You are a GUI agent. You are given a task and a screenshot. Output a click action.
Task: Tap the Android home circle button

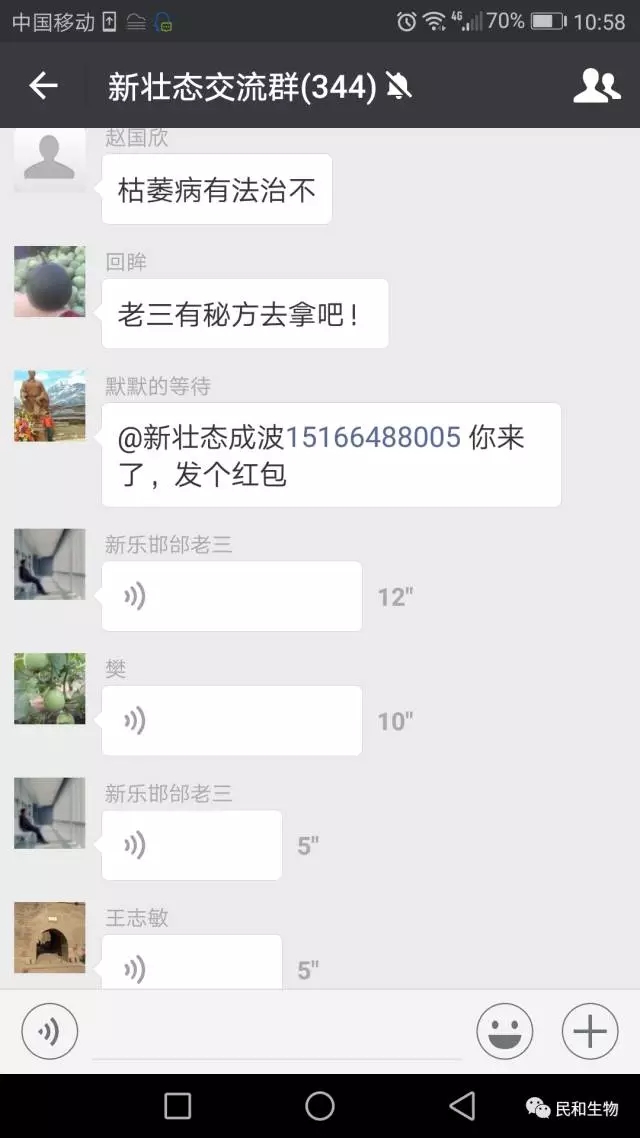320,1107
